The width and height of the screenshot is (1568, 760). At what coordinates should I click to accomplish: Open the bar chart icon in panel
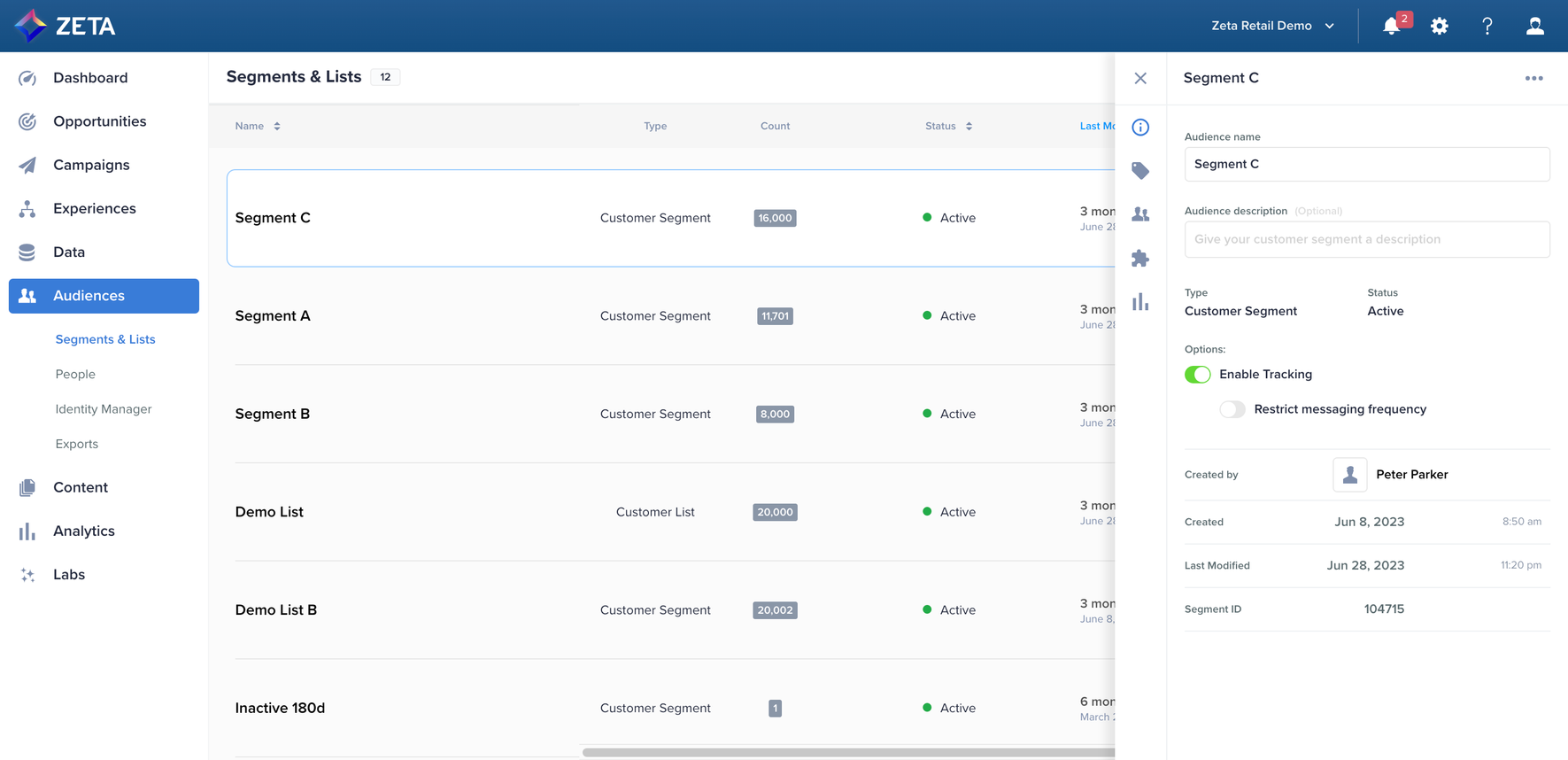pyautogui.click(x=1140, y=302)
